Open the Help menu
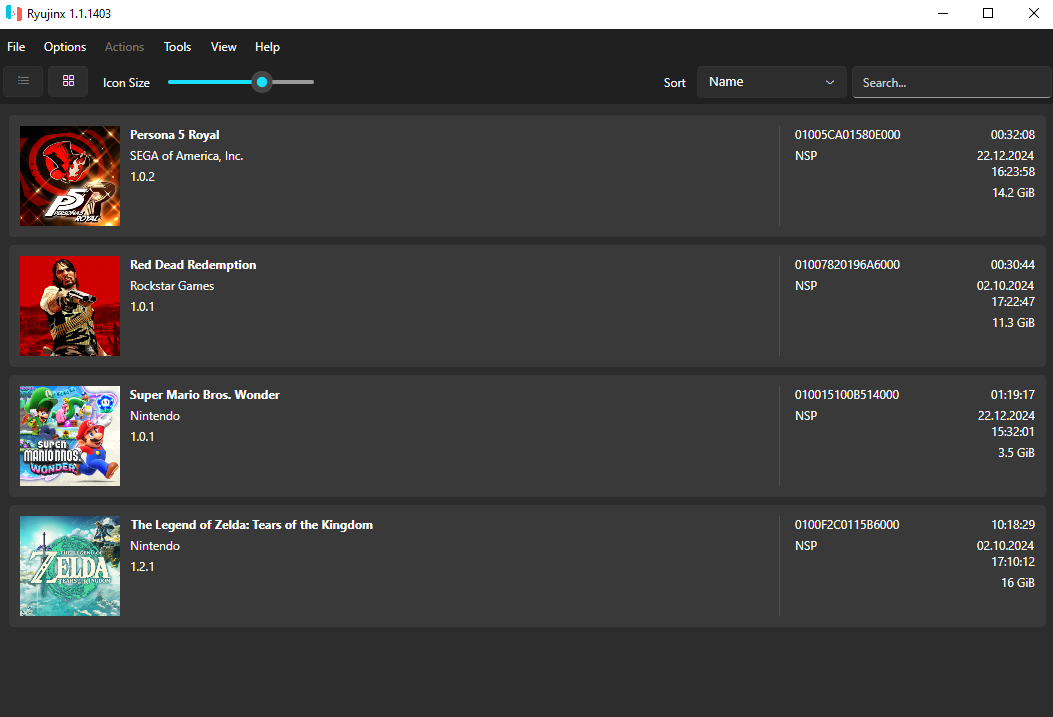 267,47
